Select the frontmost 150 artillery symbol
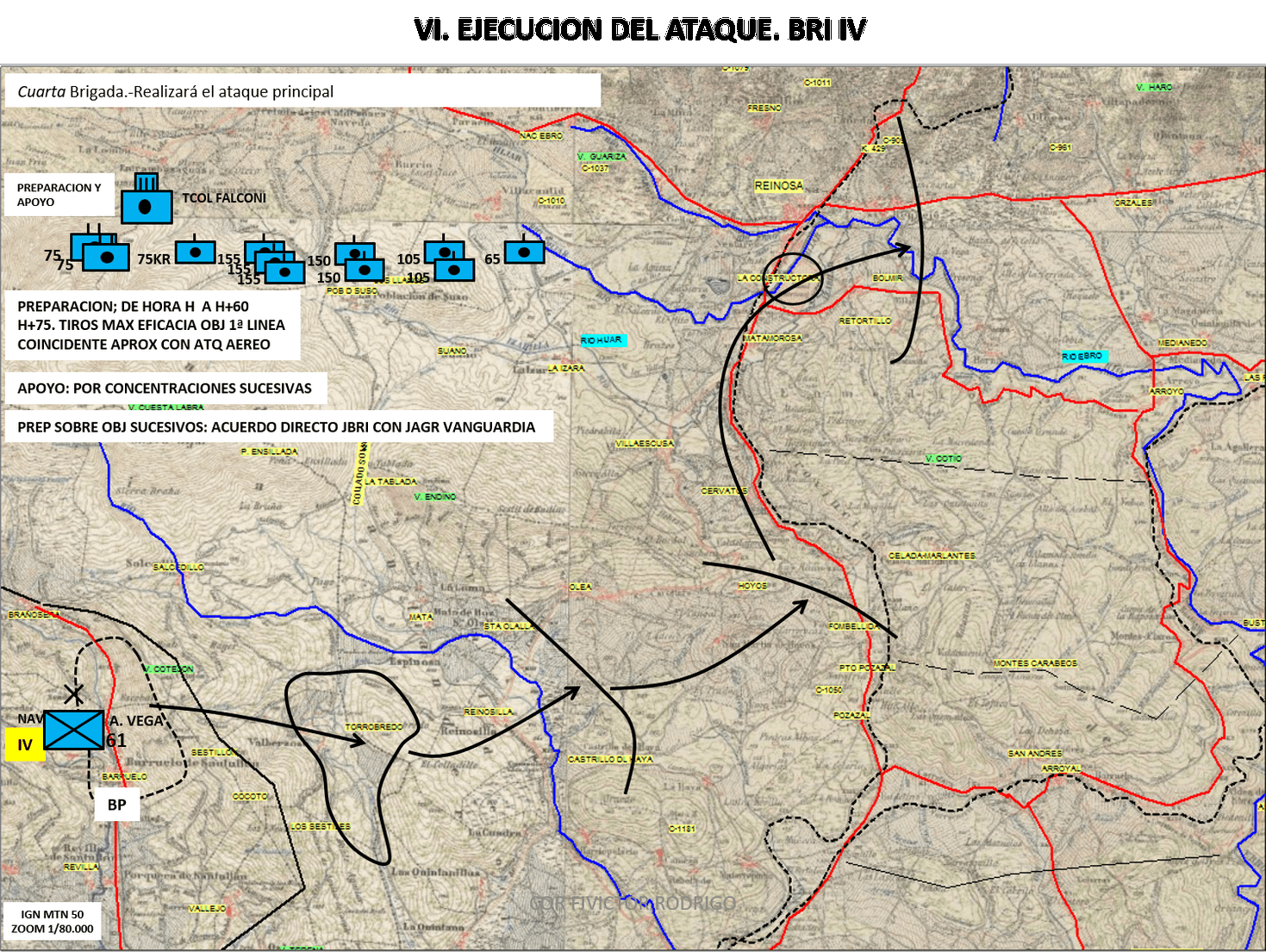 [x=365, y=270]
